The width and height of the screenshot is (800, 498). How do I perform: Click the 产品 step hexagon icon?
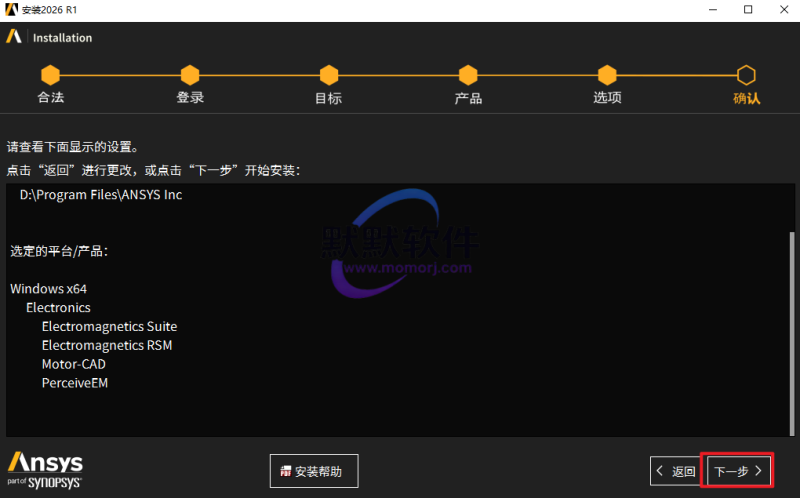click(x=467, y=76)
